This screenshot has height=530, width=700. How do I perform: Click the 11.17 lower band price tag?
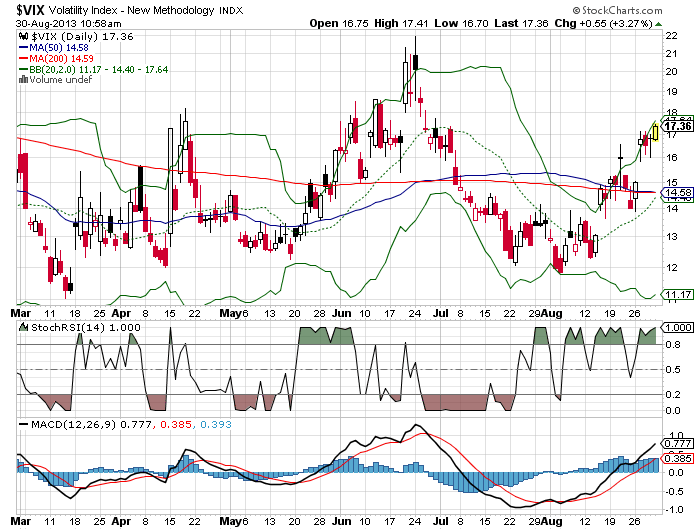point(678,295)
